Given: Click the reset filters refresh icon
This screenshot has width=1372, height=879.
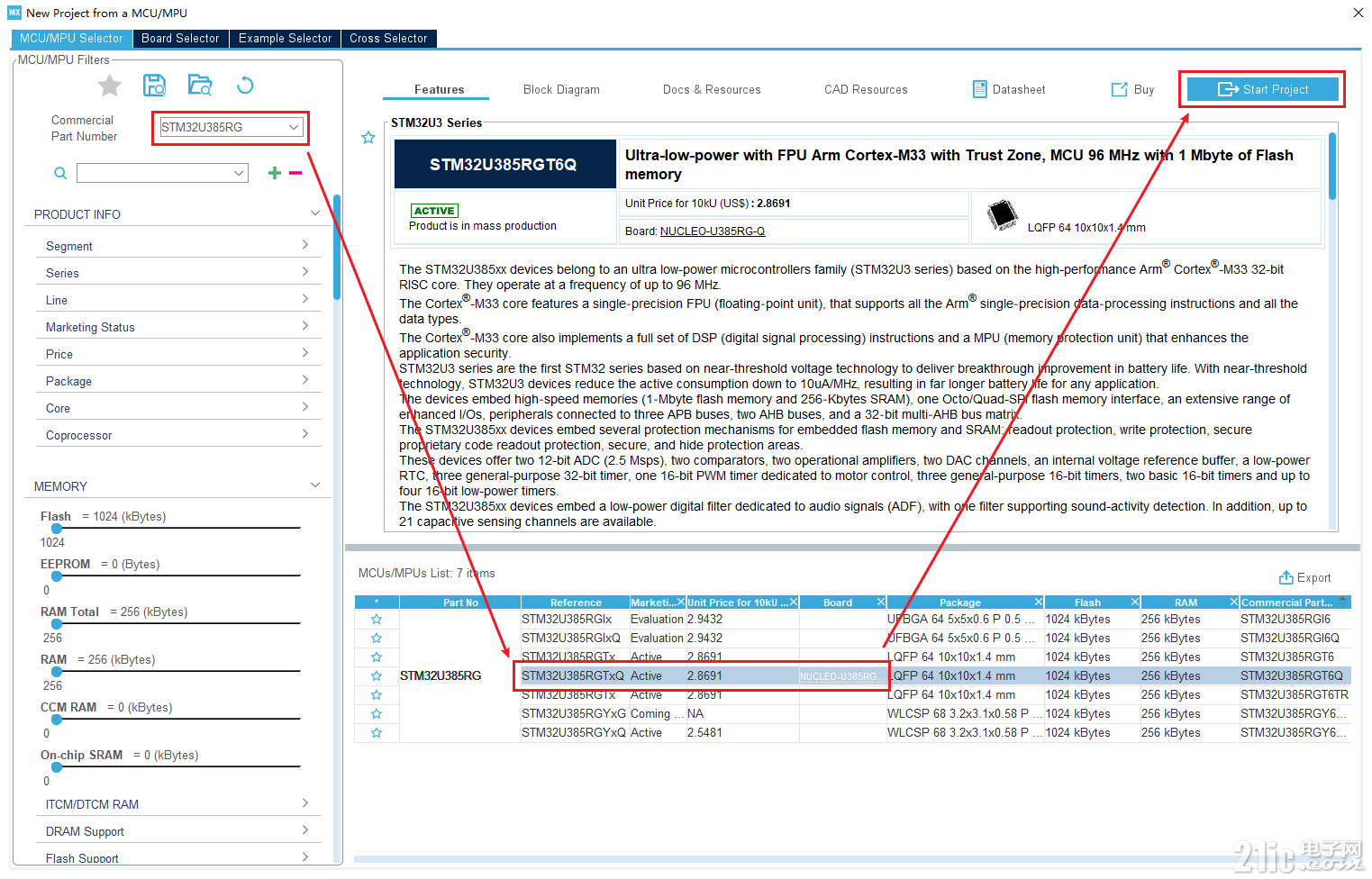Looking at the screenshot, I should 245,86.
